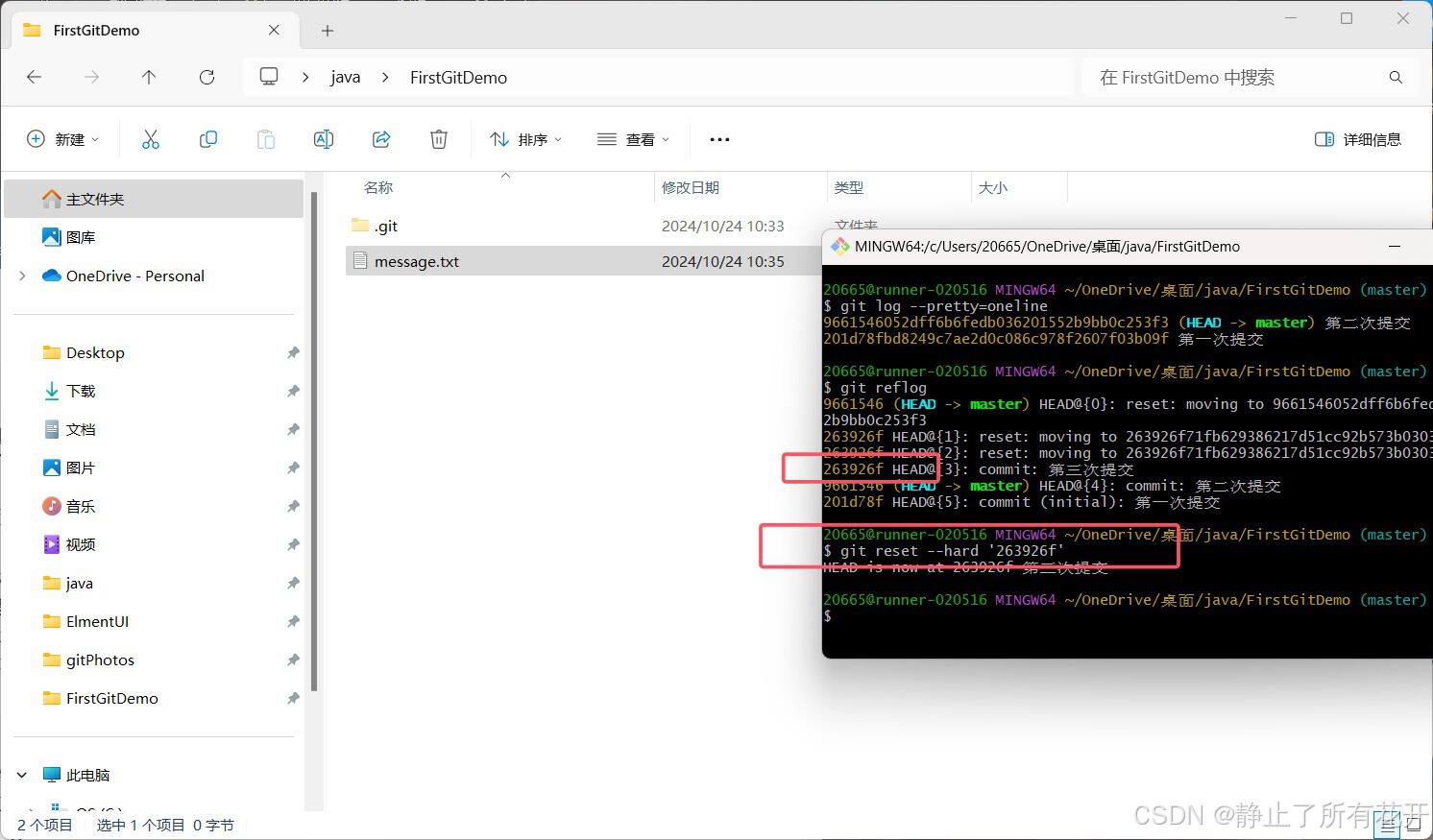Close the FirstGitDemo tab
Viewport: 1433px width, 840px height.
pyautogui.click(x=274, y=30)
